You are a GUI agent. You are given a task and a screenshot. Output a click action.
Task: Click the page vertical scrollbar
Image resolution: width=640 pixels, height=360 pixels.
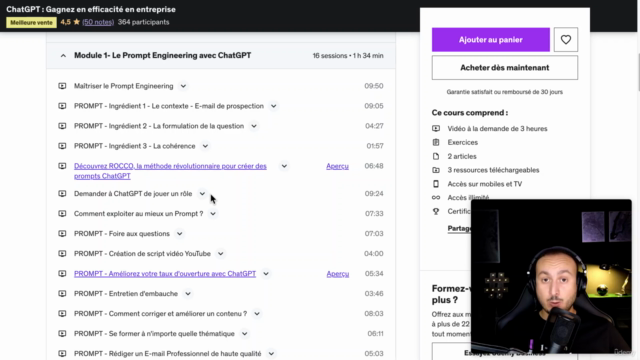[638, 73]
